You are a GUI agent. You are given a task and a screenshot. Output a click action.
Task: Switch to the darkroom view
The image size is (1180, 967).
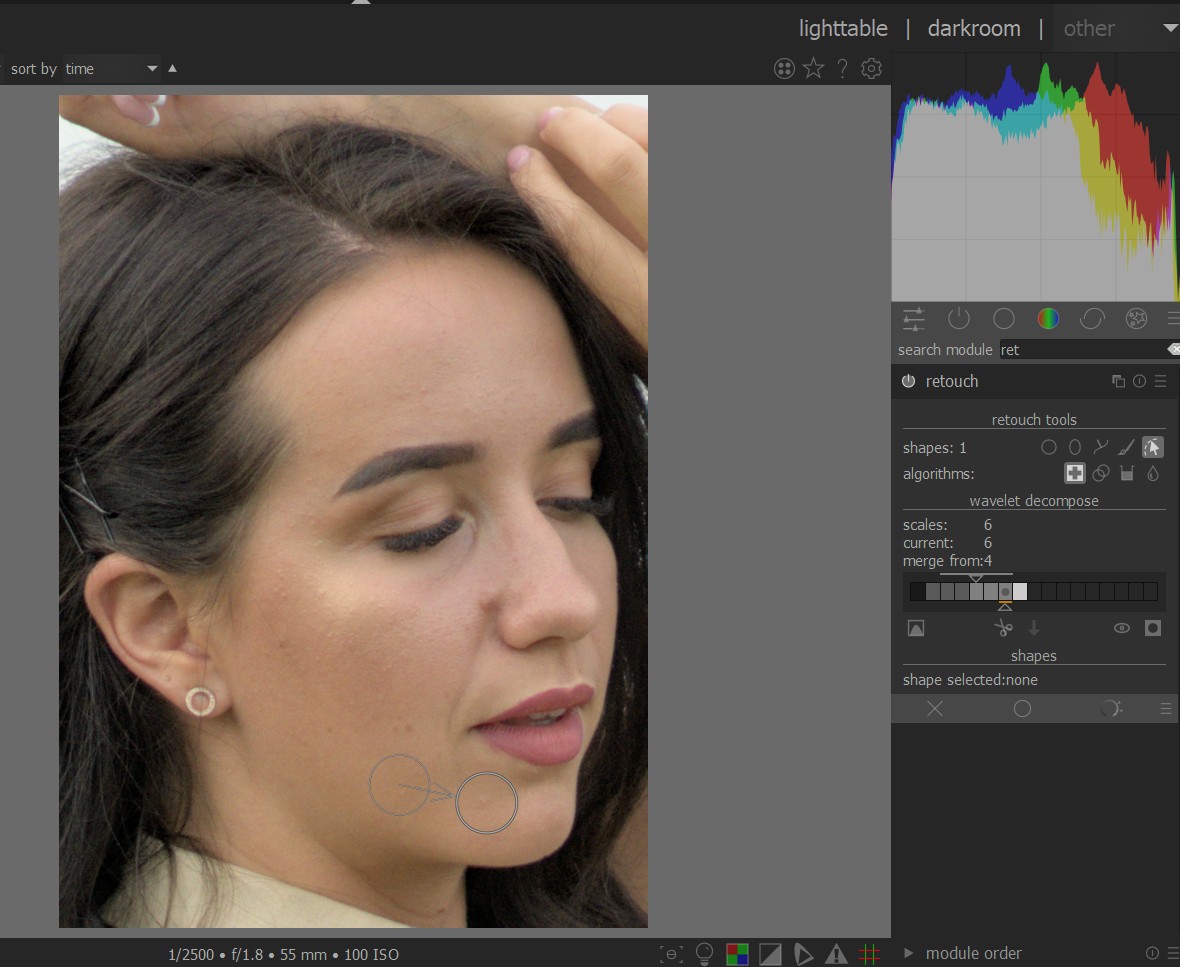point(974,29)
